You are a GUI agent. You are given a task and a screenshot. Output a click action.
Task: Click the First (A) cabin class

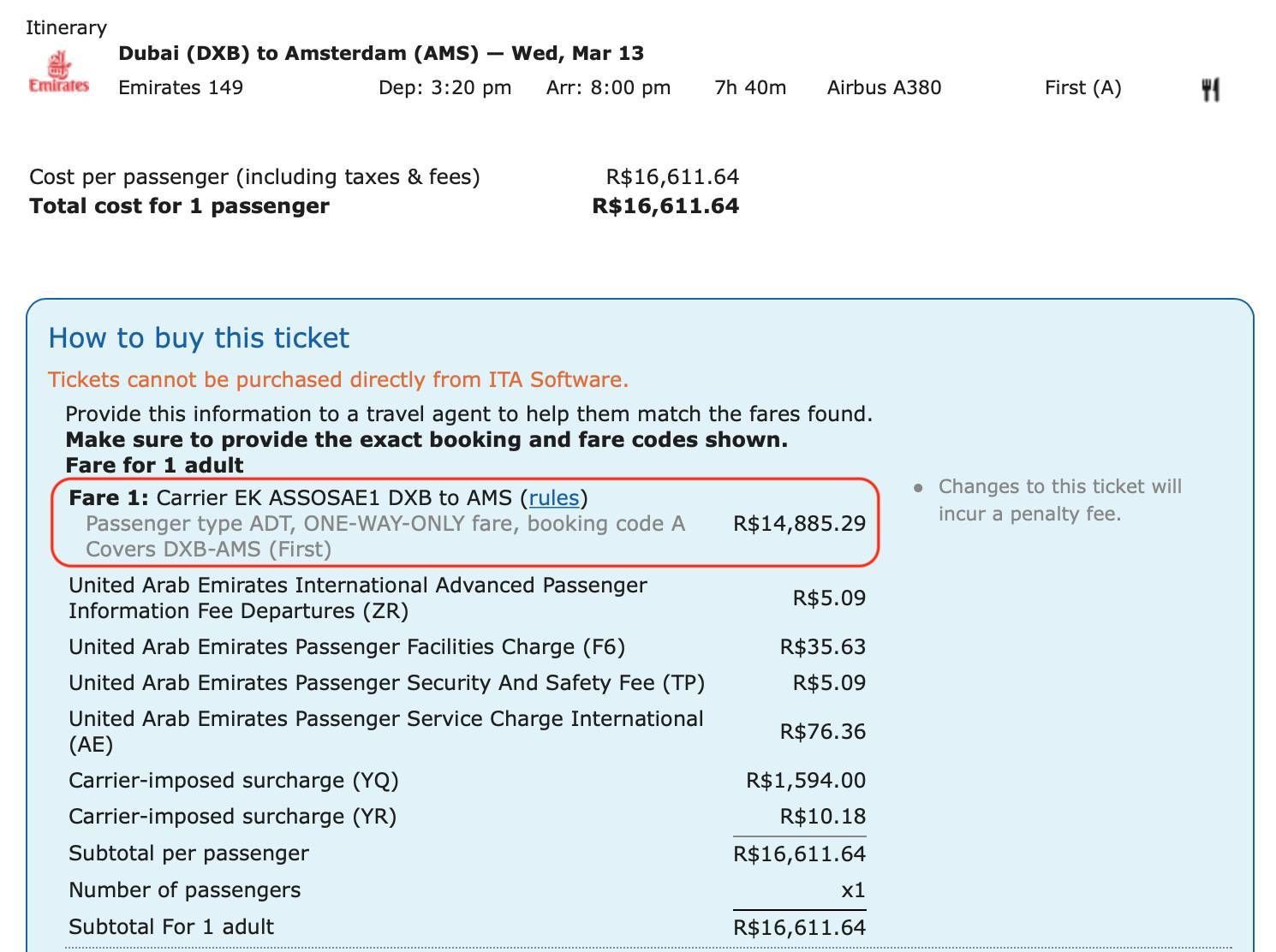[x=1083, y=87]
